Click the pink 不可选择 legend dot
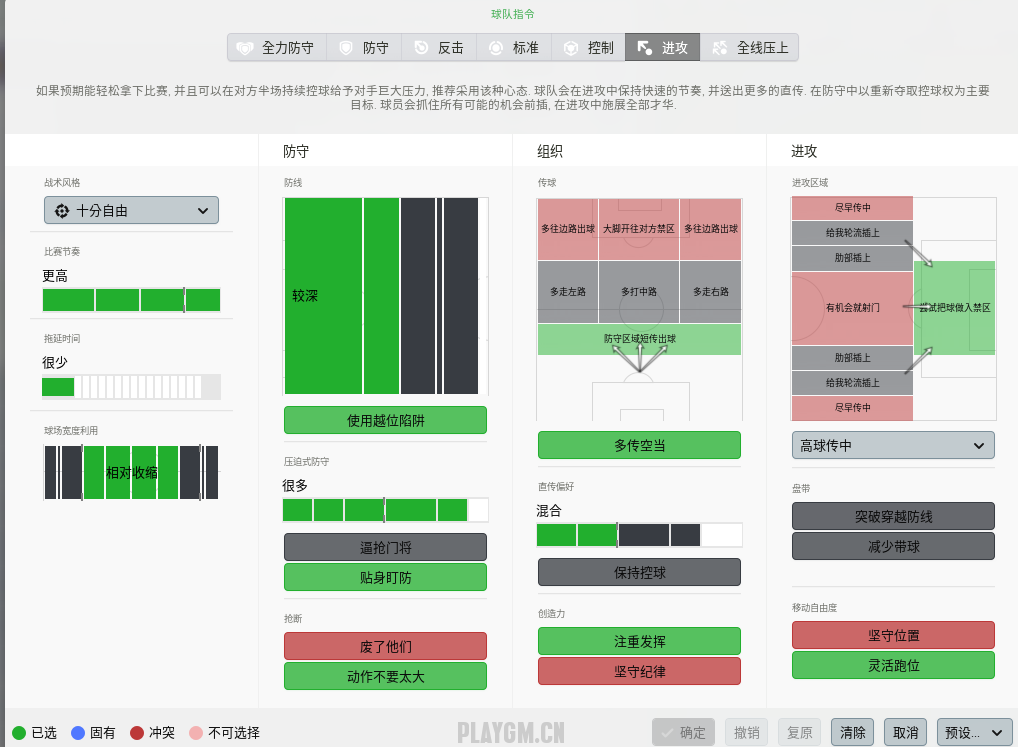 pyautogui.click(x=196, y=733)
